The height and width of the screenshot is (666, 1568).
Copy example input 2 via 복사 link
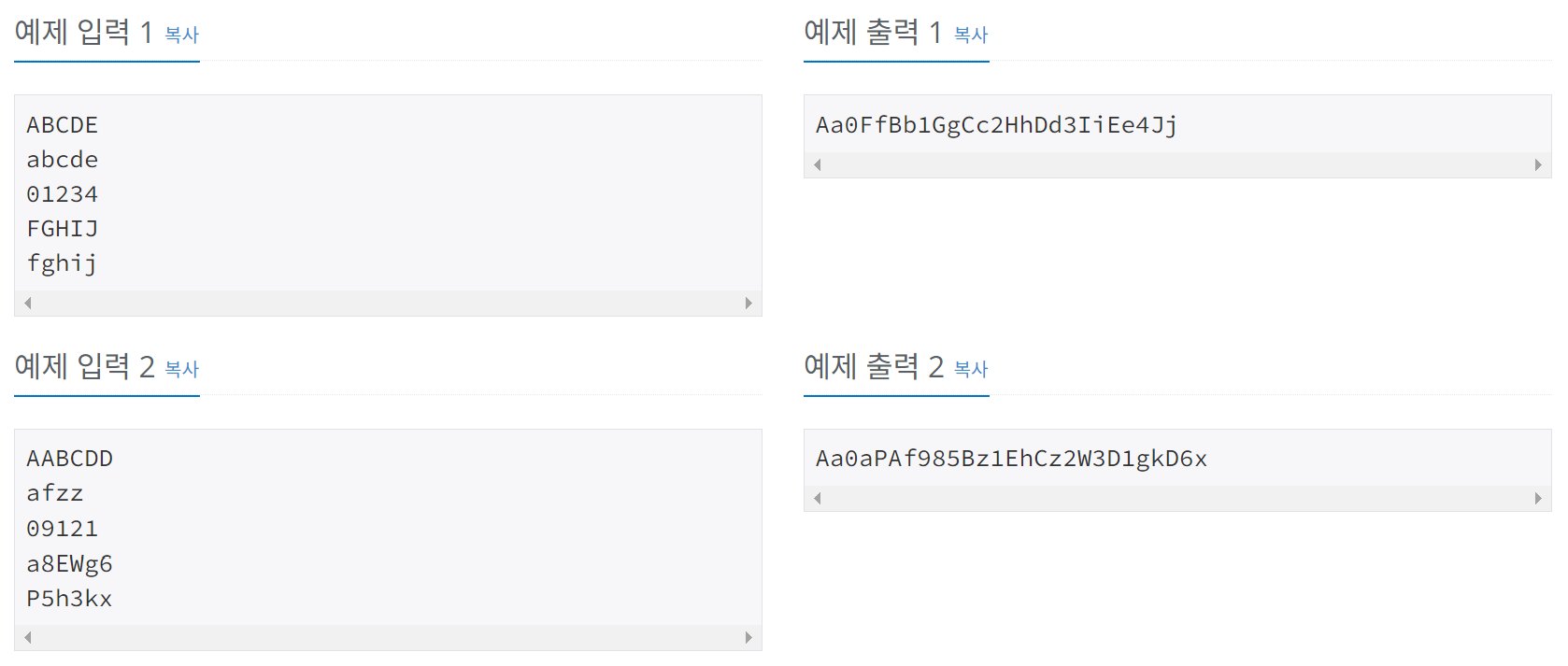pos(182,369)
